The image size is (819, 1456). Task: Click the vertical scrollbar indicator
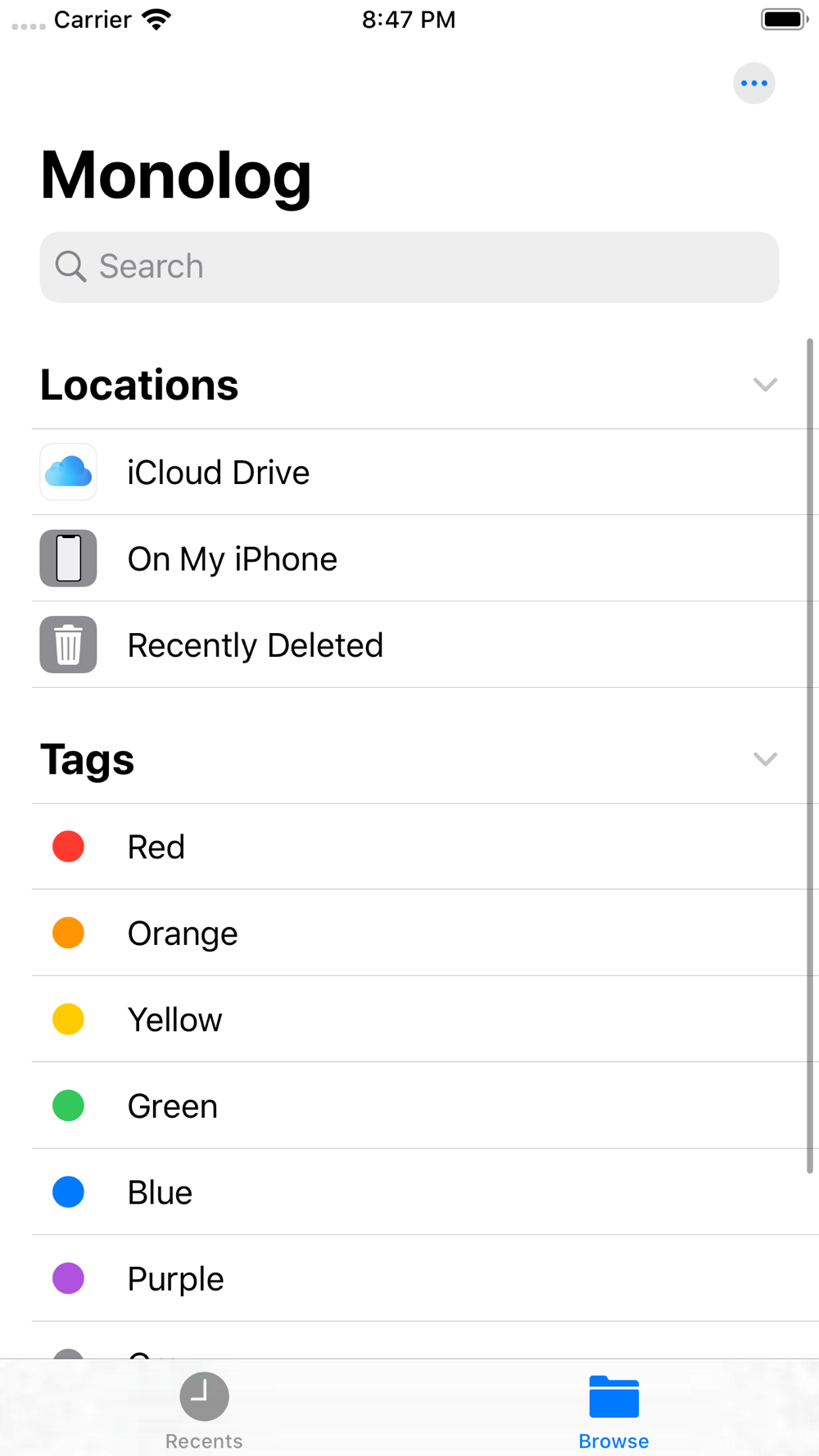coord(810,753)
